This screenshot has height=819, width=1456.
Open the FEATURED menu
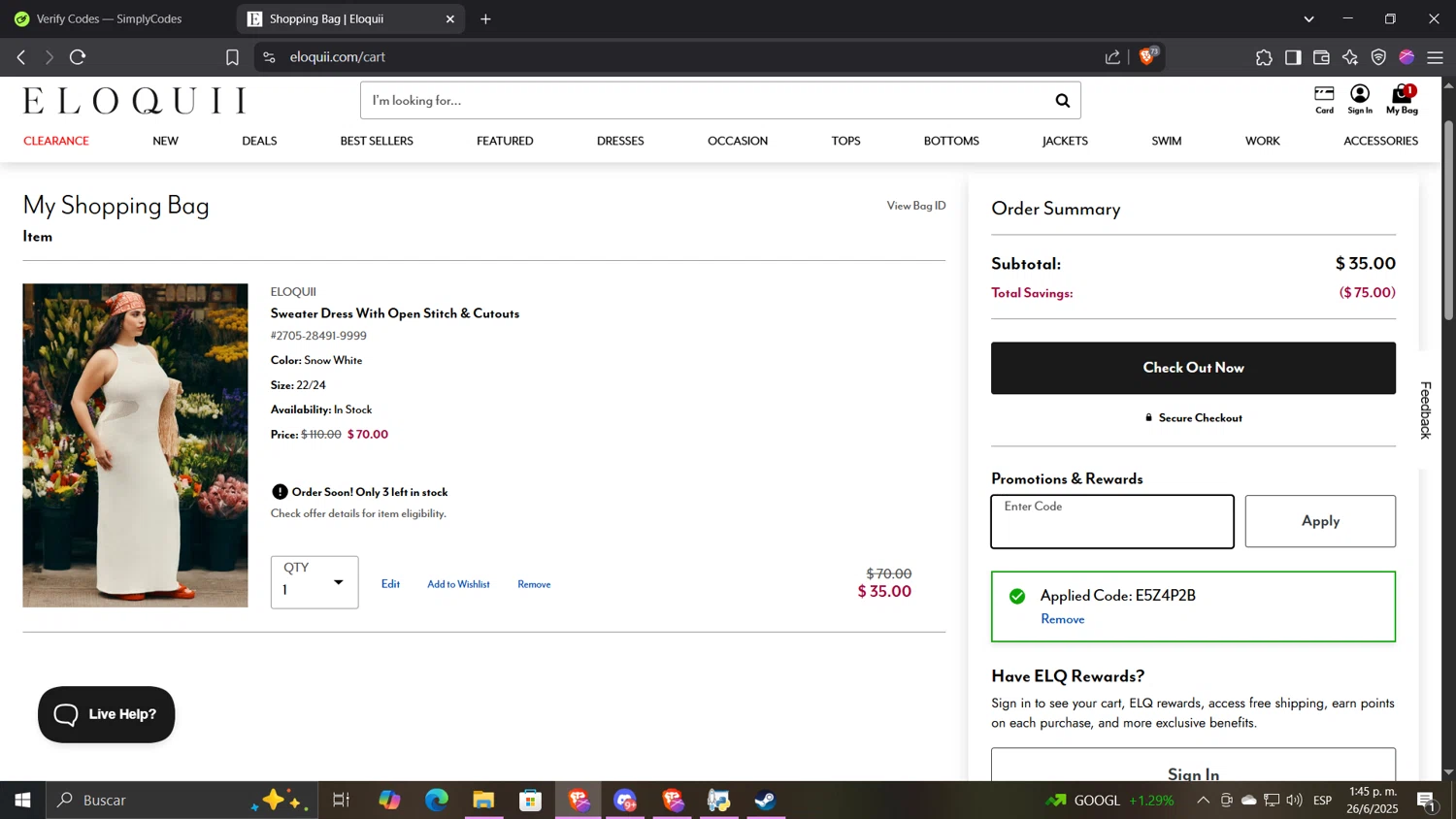pos(505,141)
